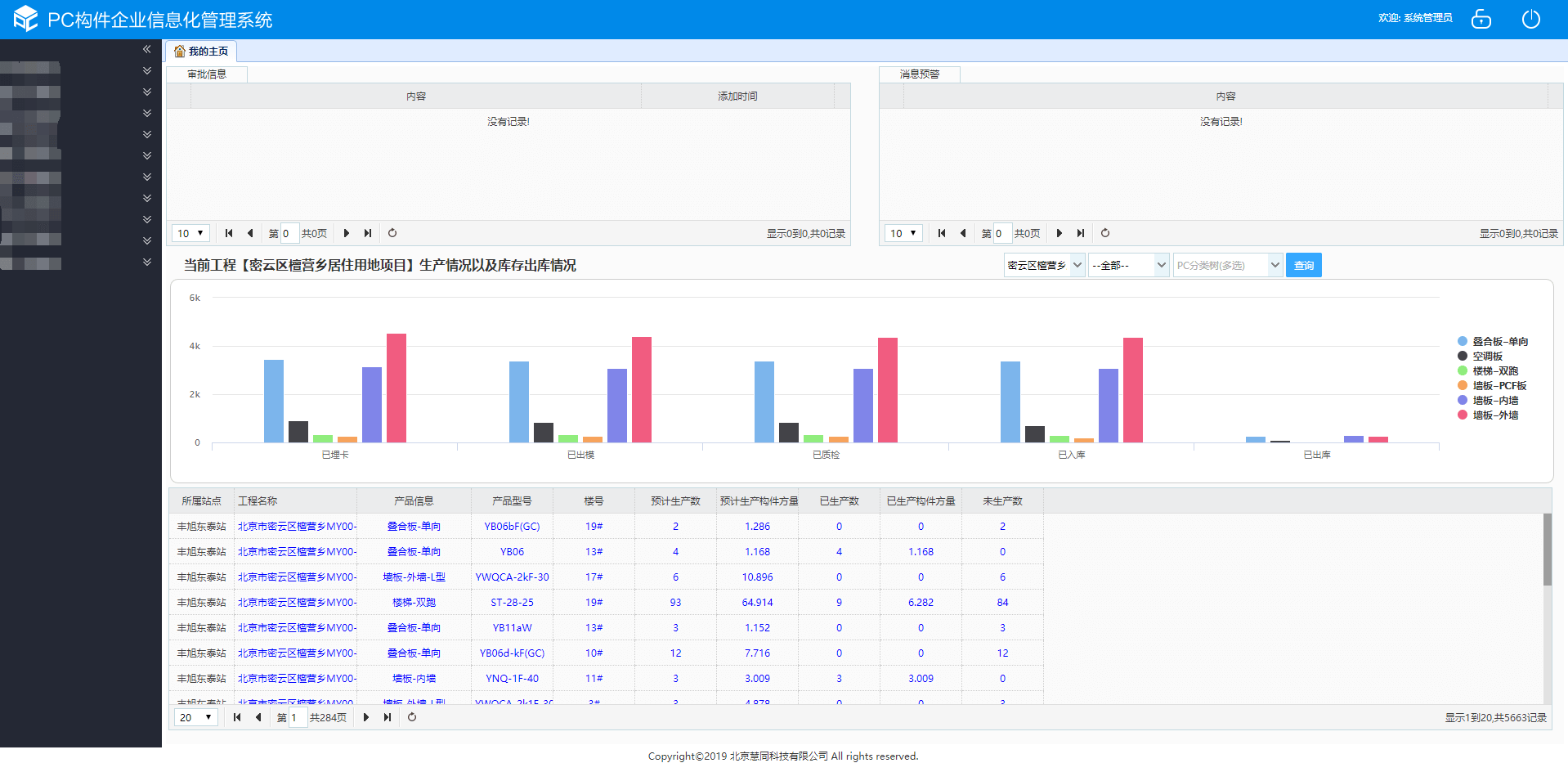The height and width of the screenshot is (763, 1568).
Task: Refresh the 消息预警 warning list
Action: pos(1105,233)
